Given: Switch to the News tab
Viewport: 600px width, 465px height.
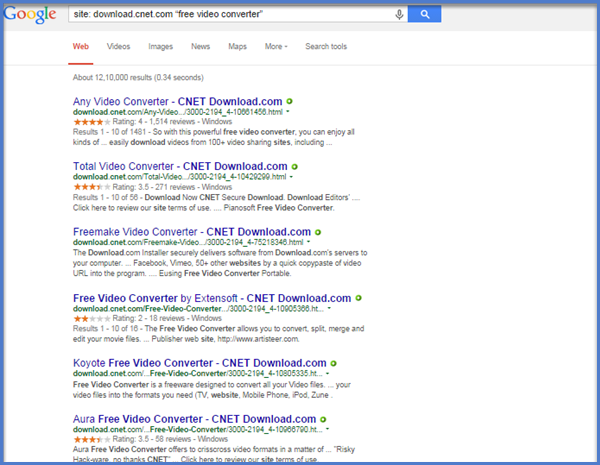Looking at the screenshot, I should (201, 47).
